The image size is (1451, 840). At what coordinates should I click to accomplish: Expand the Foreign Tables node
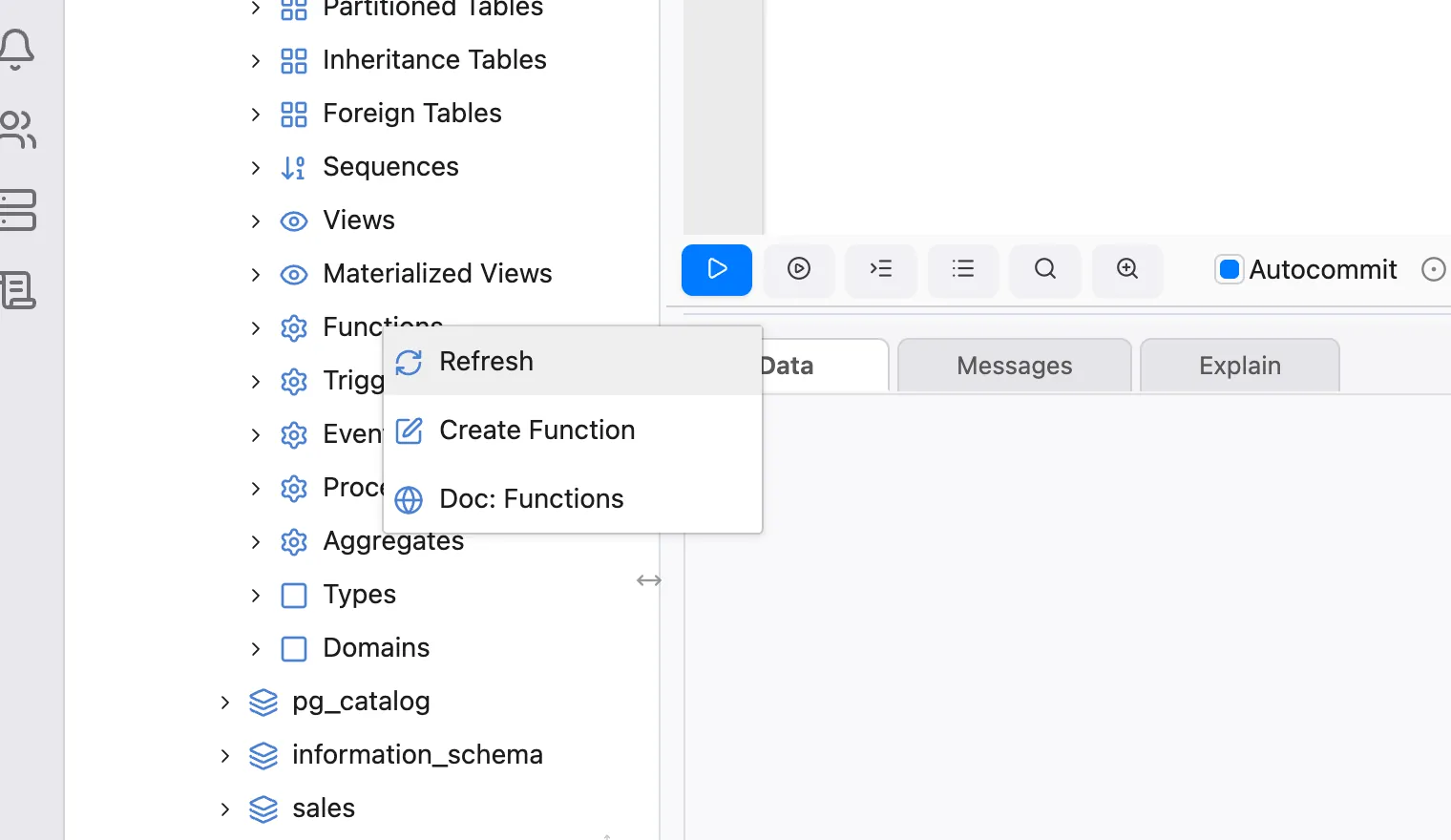point(255,115)
